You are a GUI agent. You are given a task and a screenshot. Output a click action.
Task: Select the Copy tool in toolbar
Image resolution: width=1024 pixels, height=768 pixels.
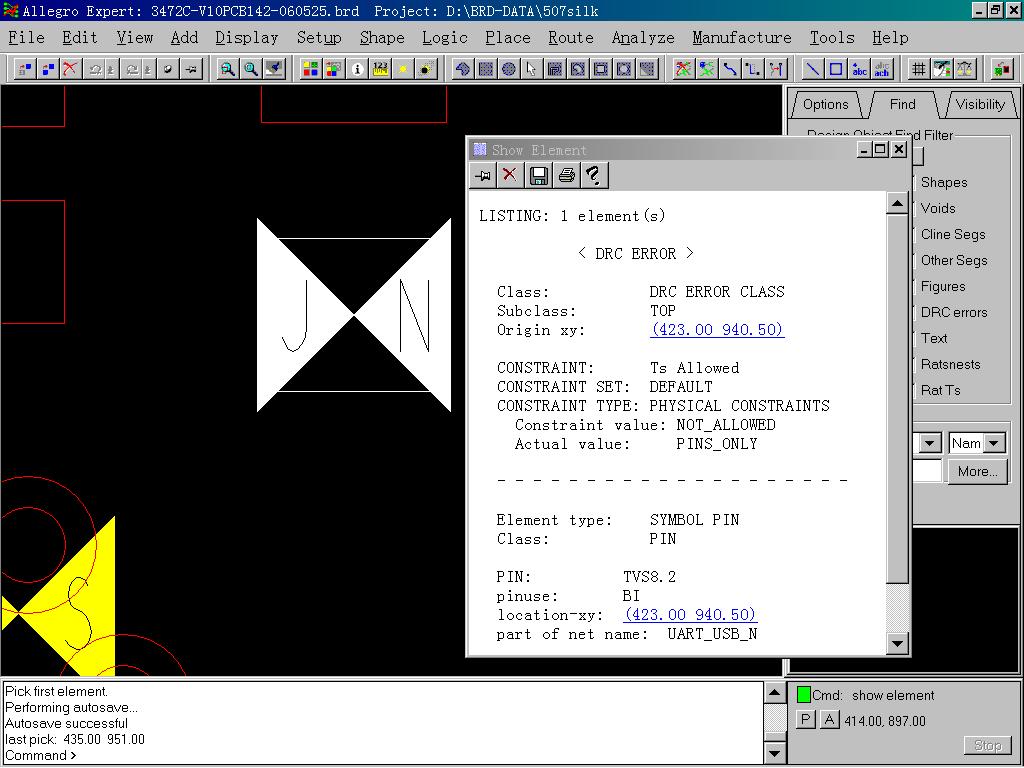(x=48, y=69)
